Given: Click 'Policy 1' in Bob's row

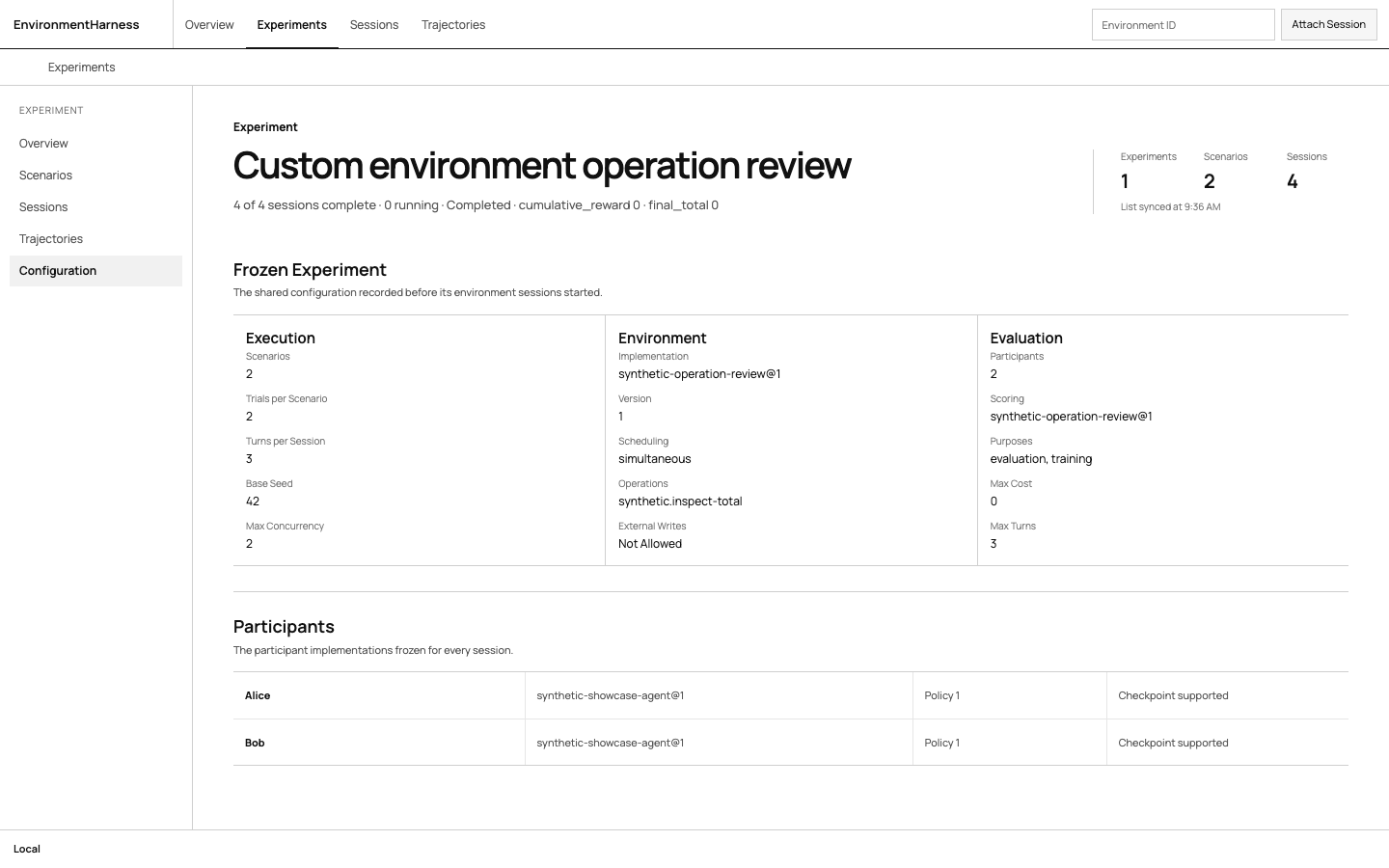Looking at the screenshot, I should pos(941,743).
